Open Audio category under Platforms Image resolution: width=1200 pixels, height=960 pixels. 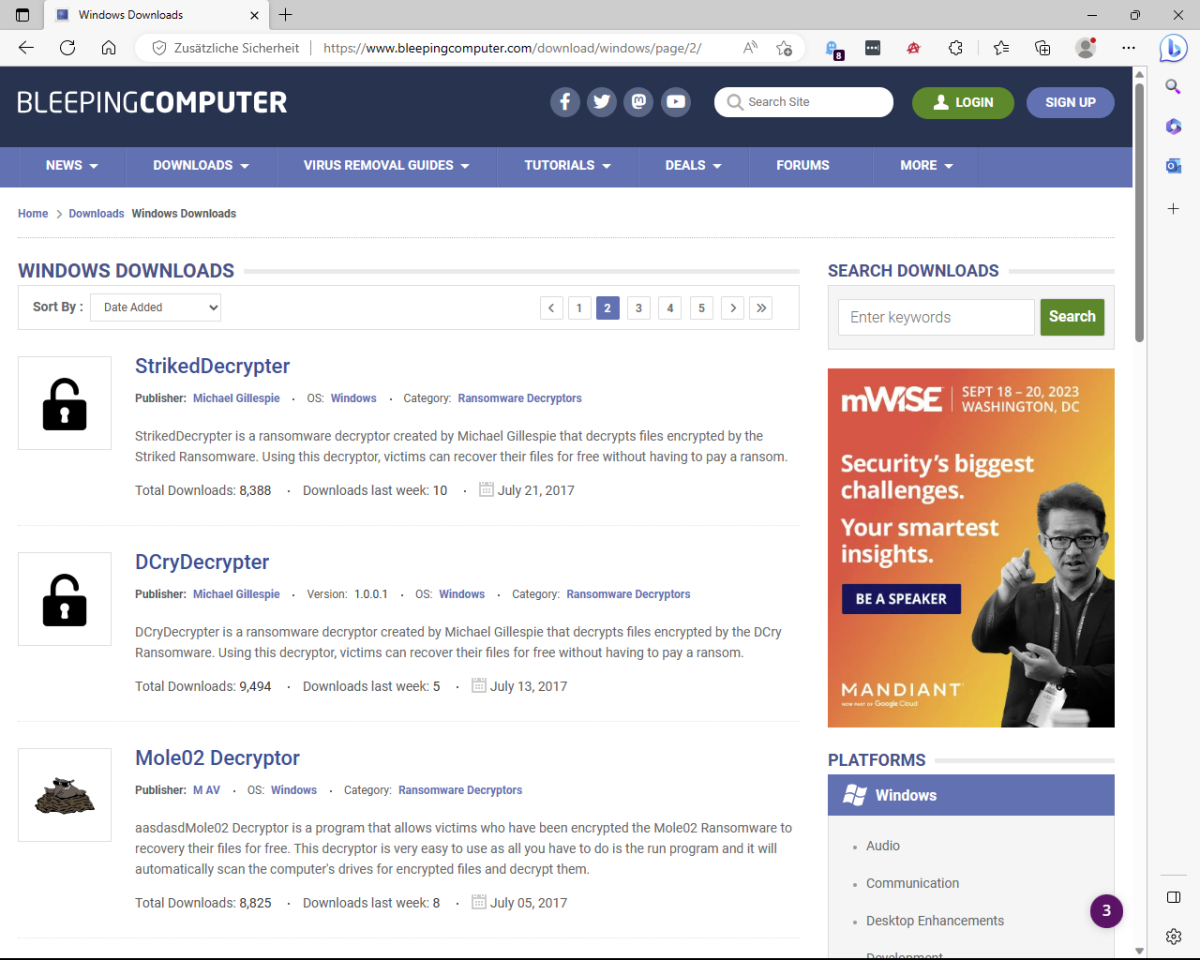point(883,846)
